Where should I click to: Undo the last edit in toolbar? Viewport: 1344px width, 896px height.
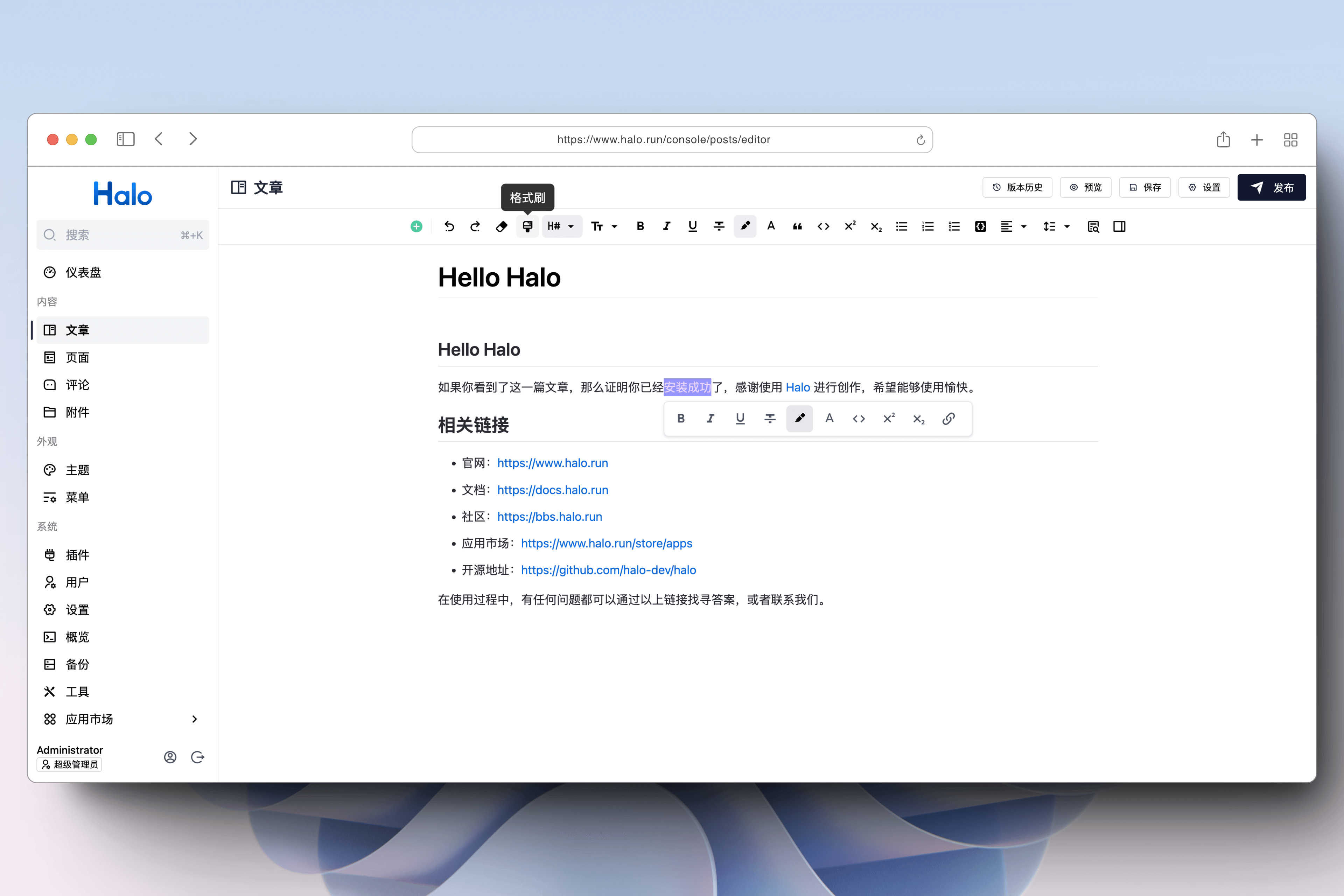tap(449, 226)
